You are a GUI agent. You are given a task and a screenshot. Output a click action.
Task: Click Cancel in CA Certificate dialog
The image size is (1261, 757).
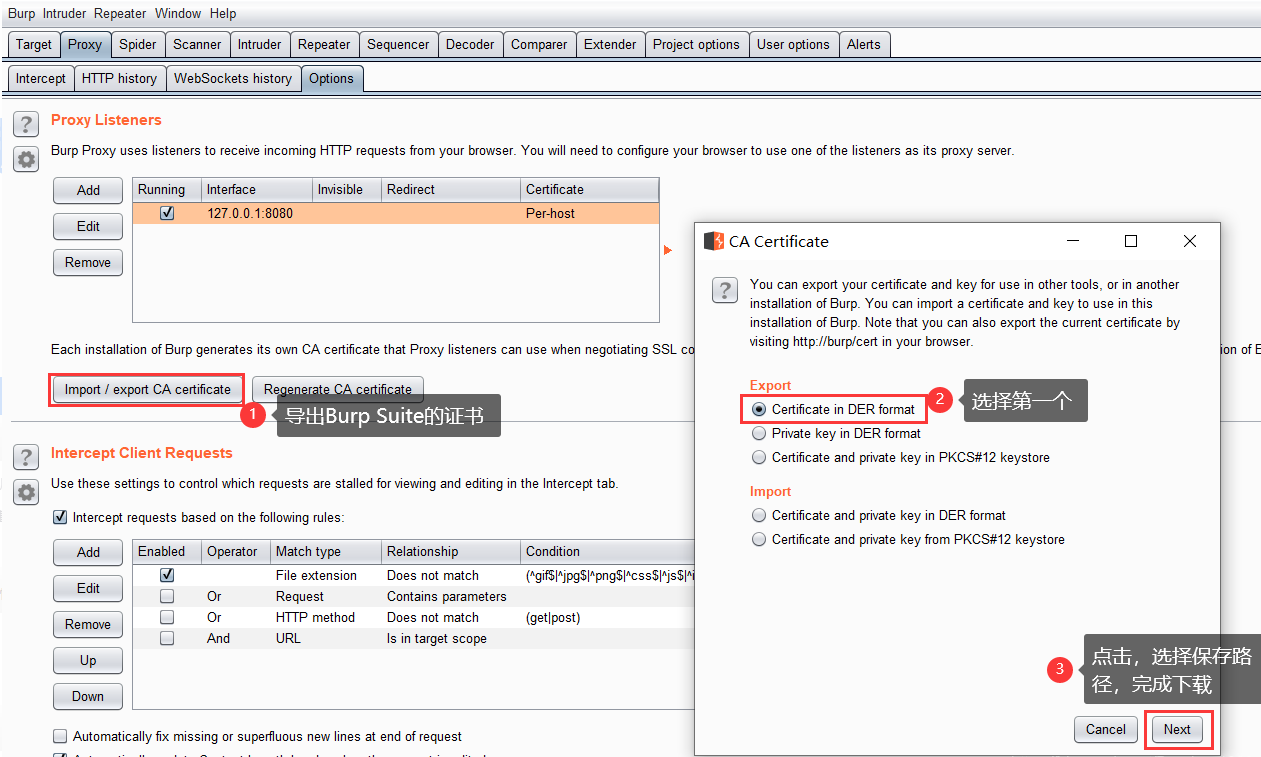1106,729
